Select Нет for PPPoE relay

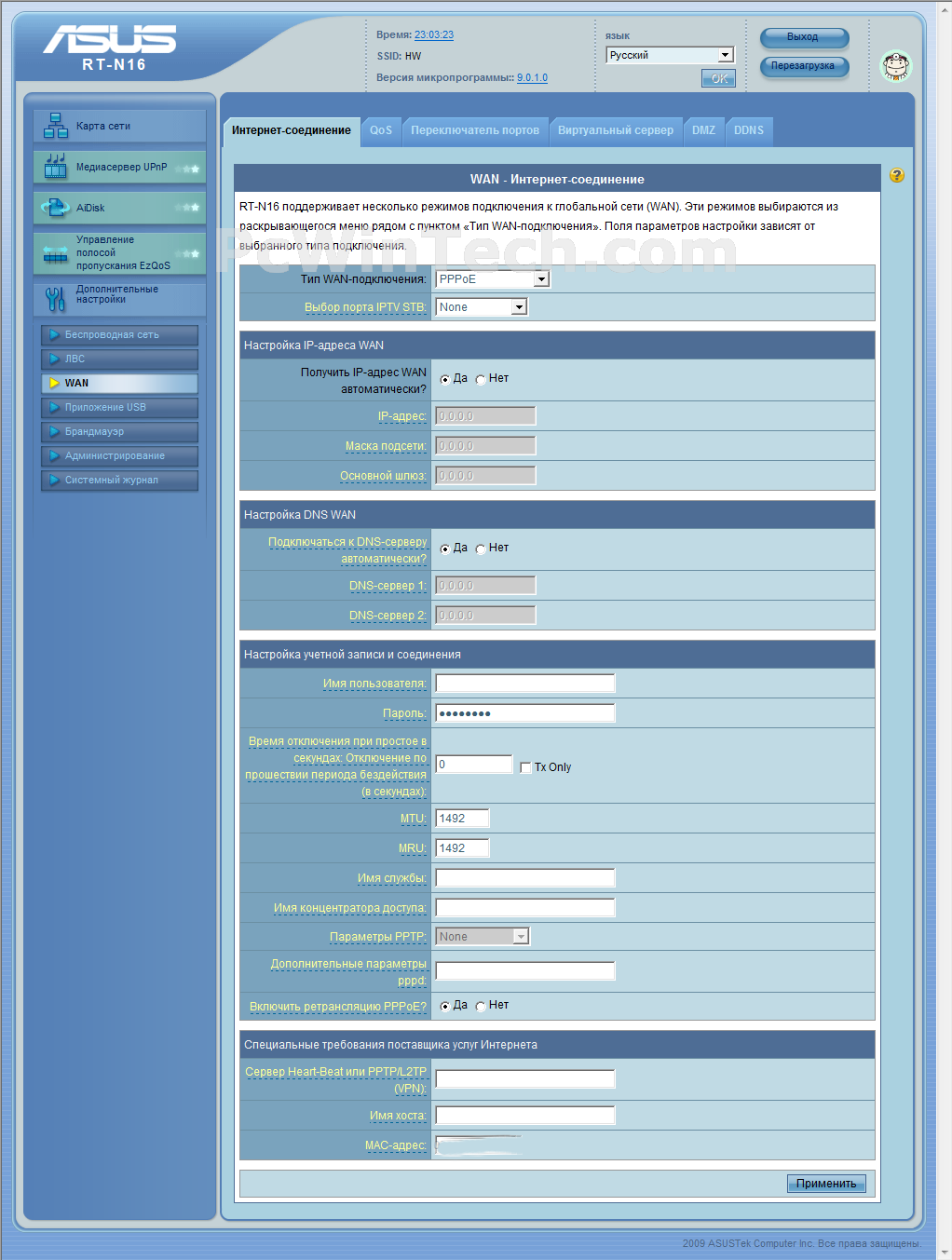[x=481, y=1006]
